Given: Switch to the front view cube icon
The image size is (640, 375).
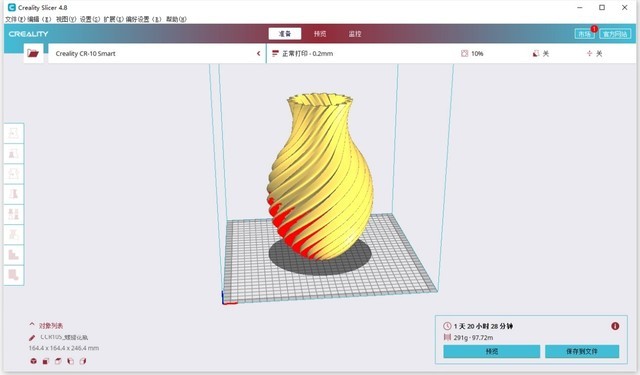Looking at the screenshot, I should point(46,361).
